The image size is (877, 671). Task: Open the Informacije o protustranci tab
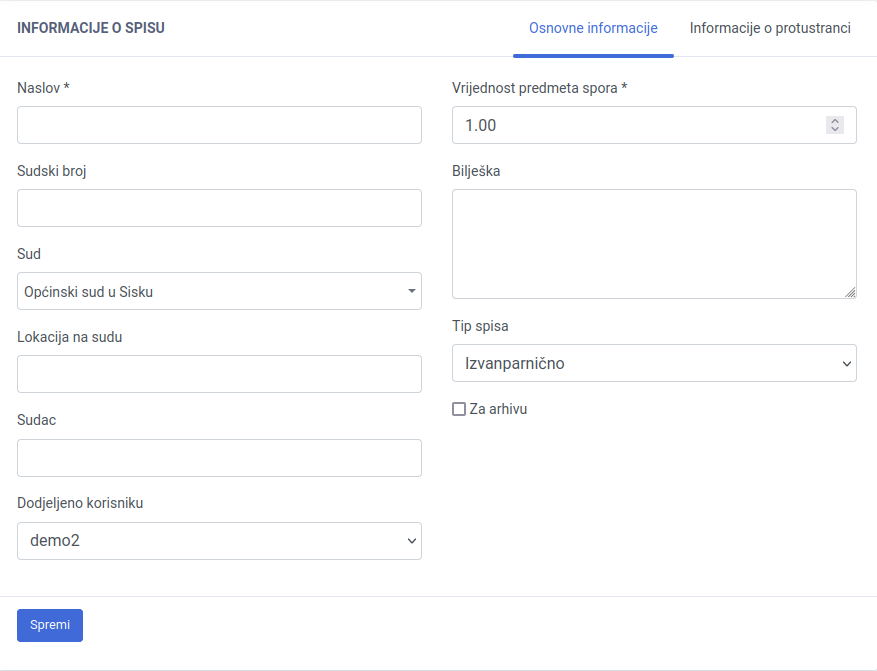pyautogui.click(x=770, y=28)
